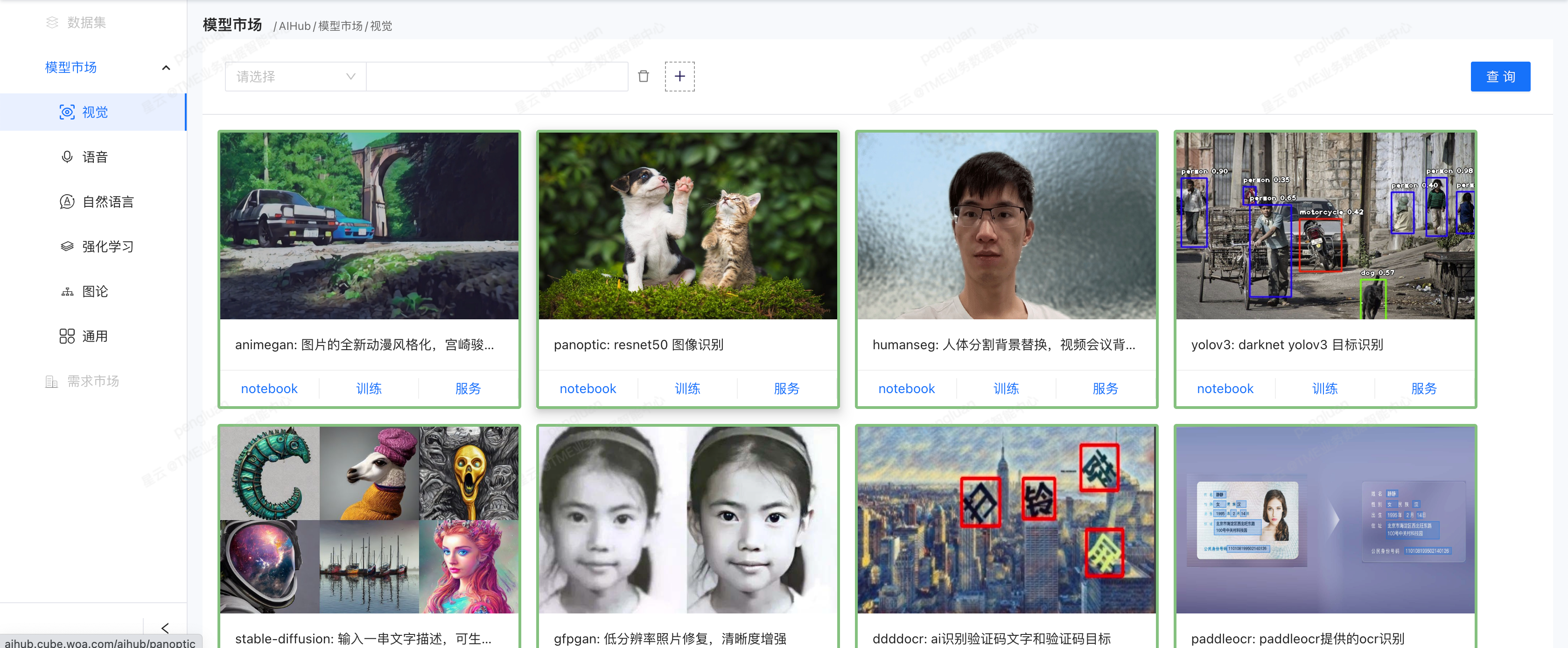Click the trash delete filter icon
The width and height of the screenshot is (1568, 648).
[x=643, y=76]
